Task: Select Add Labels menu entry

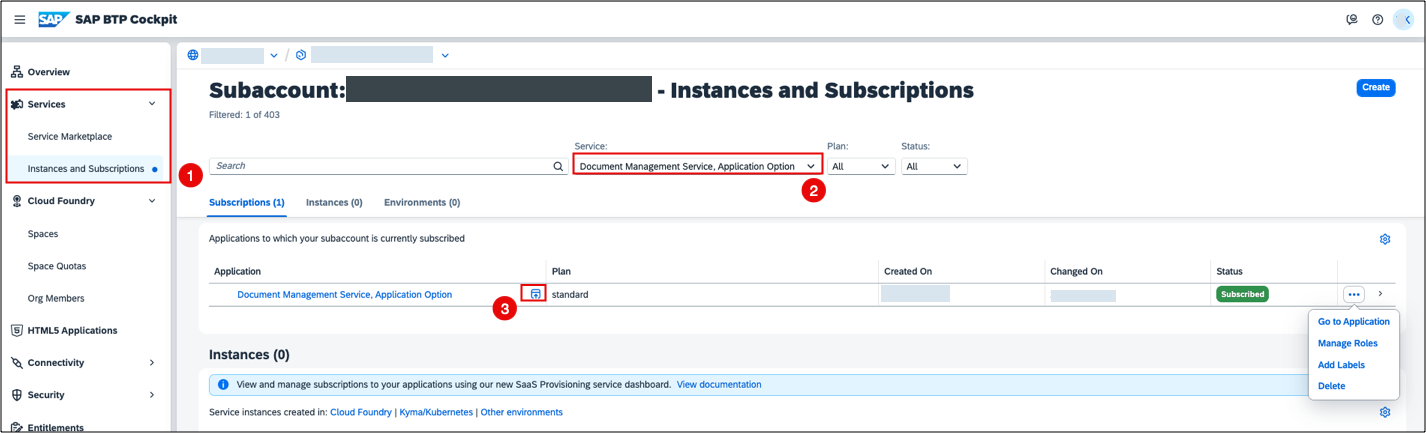Action: (x=1342, y=365)
